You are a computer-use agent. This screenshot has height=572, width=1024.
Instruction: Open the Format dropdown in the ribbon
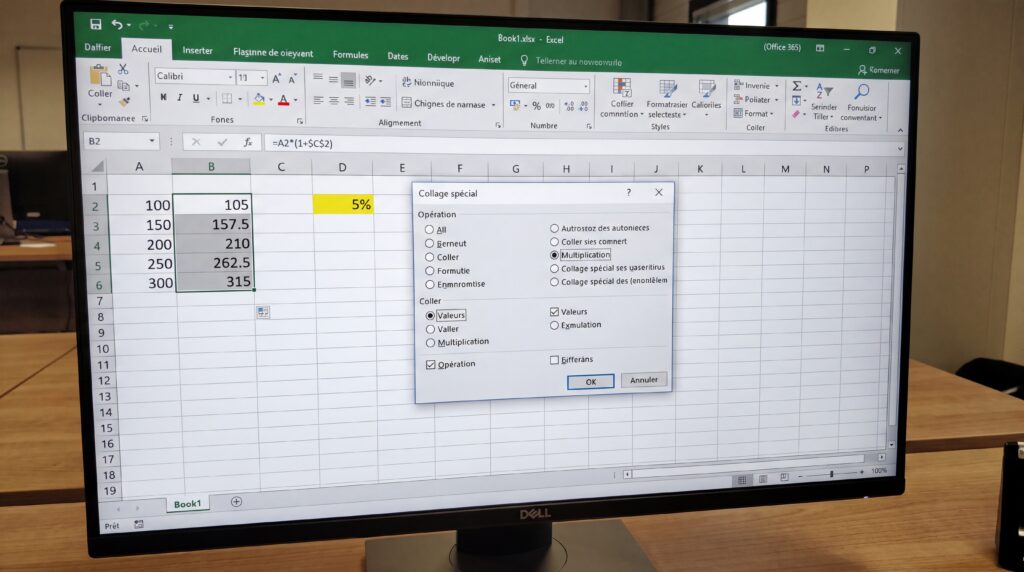click(x=772, y=114)
